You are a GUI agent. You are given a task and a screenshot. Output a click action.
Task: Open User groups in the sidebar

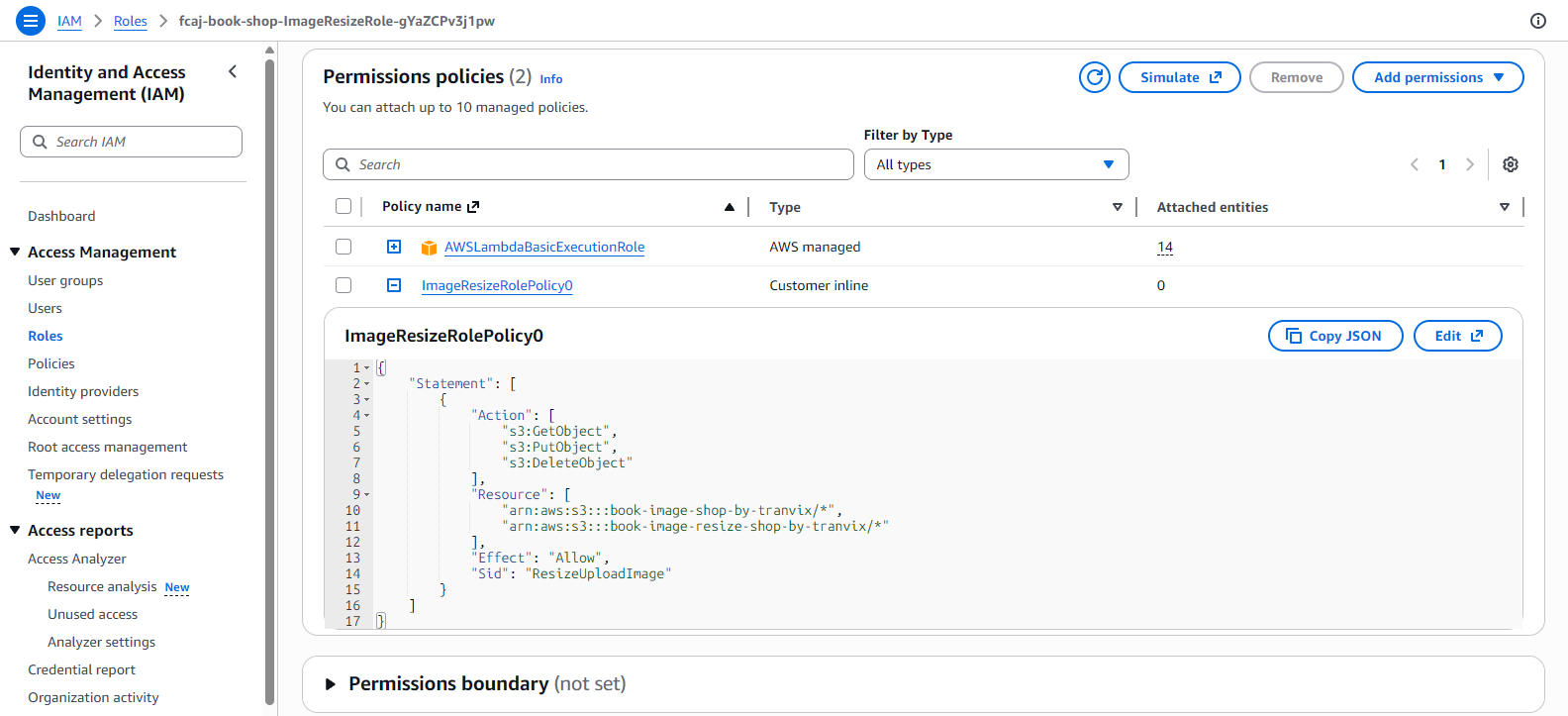(65, 280)
